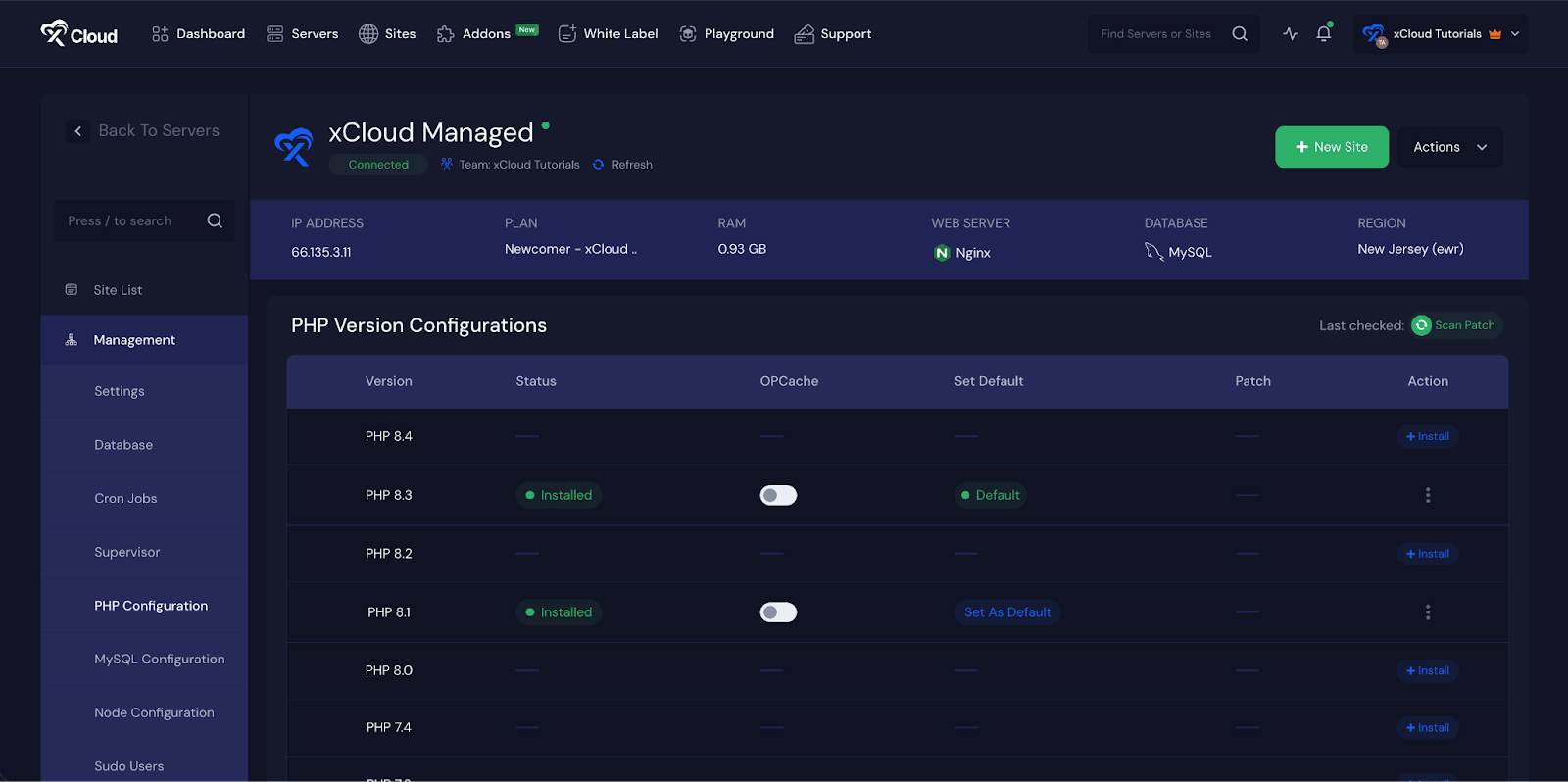Click the Scan Patch refresh icon
The width and height of the screenshot is (1568, 782).
tap(1421, 325)
